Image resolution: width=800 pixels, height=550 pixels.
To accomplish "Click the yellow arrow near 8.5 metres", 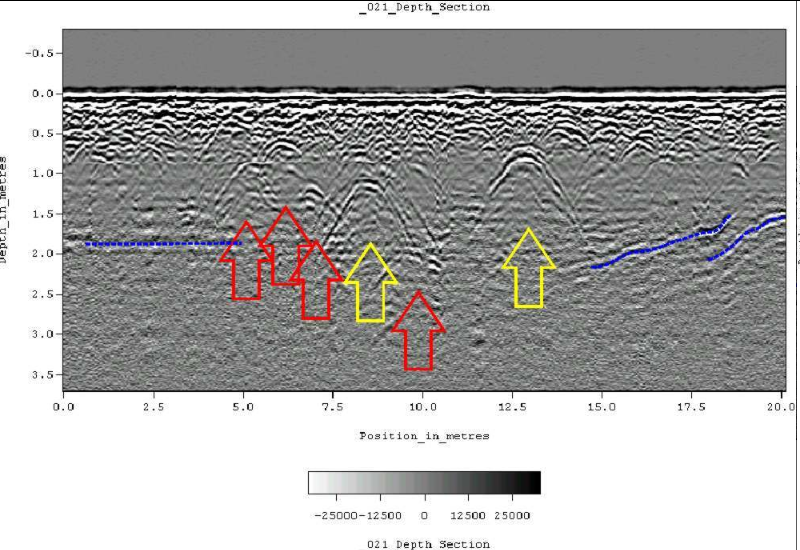I will click(371, 283).
